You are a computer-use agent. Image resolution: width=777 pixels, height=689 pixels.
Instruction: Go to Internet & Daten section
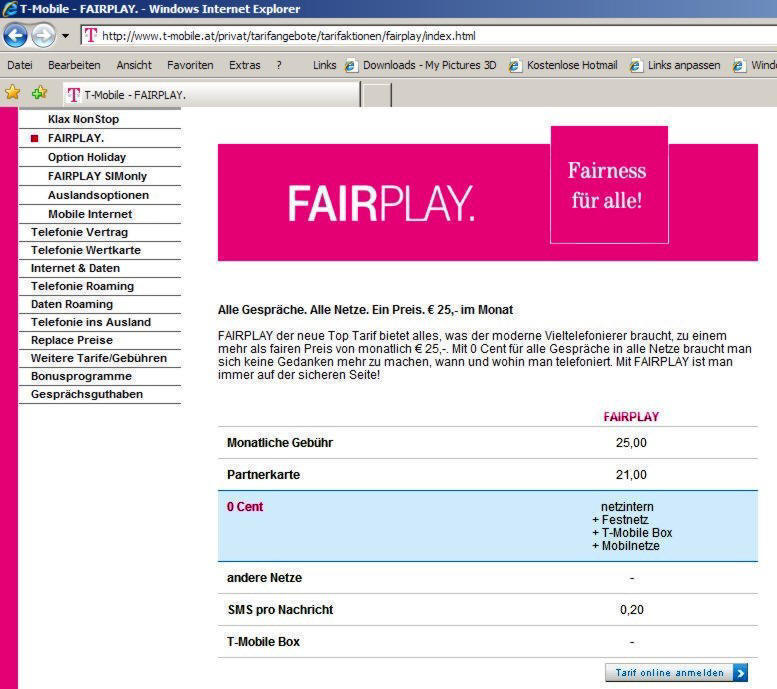coord(75,268)
